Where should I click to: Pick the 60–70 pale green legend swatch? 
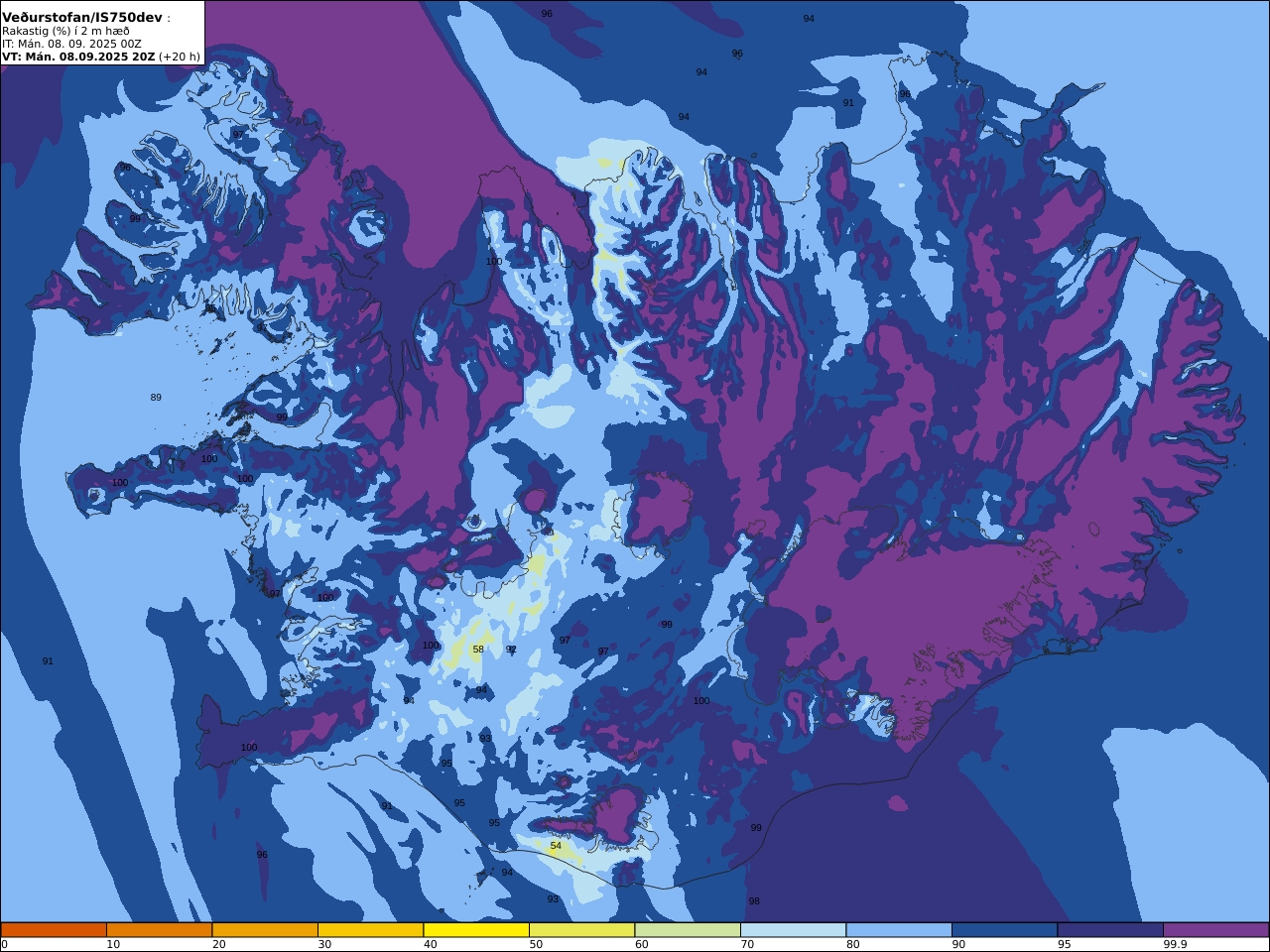pos(688,930)
